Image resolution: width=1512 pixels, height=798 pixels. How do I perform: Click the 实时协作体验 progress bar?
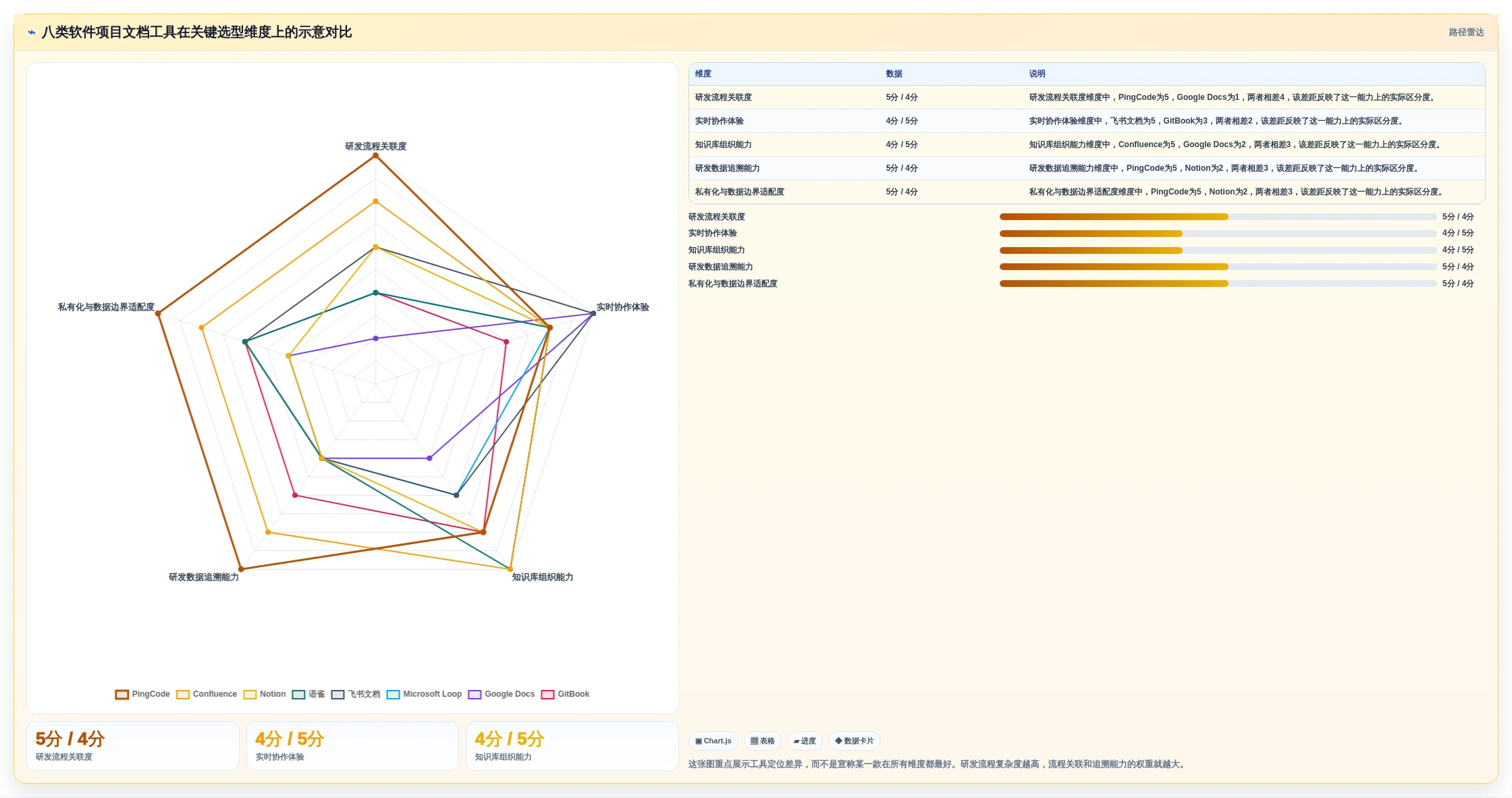[x=1218, y=234]
